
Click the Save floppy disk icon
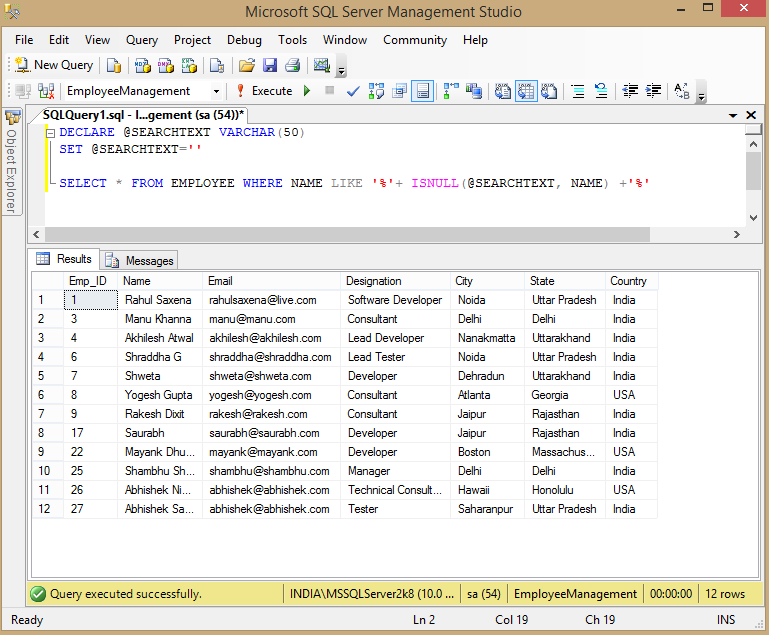point(270,65)
